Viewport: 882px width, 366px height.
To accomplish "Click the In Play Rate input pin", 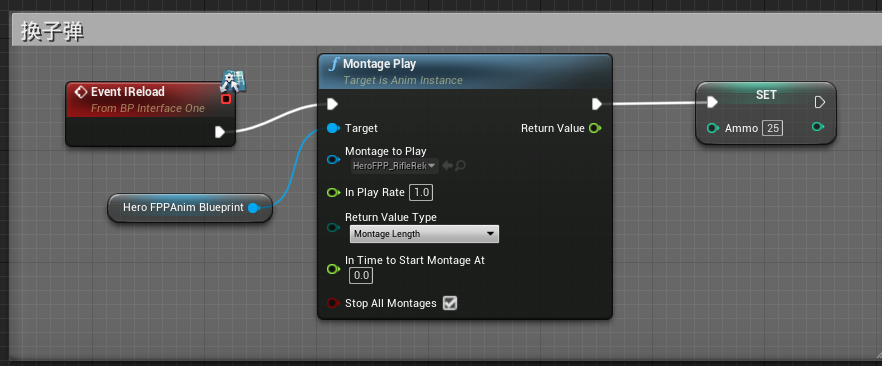I will pyautogui.click(x=333, y=192).
